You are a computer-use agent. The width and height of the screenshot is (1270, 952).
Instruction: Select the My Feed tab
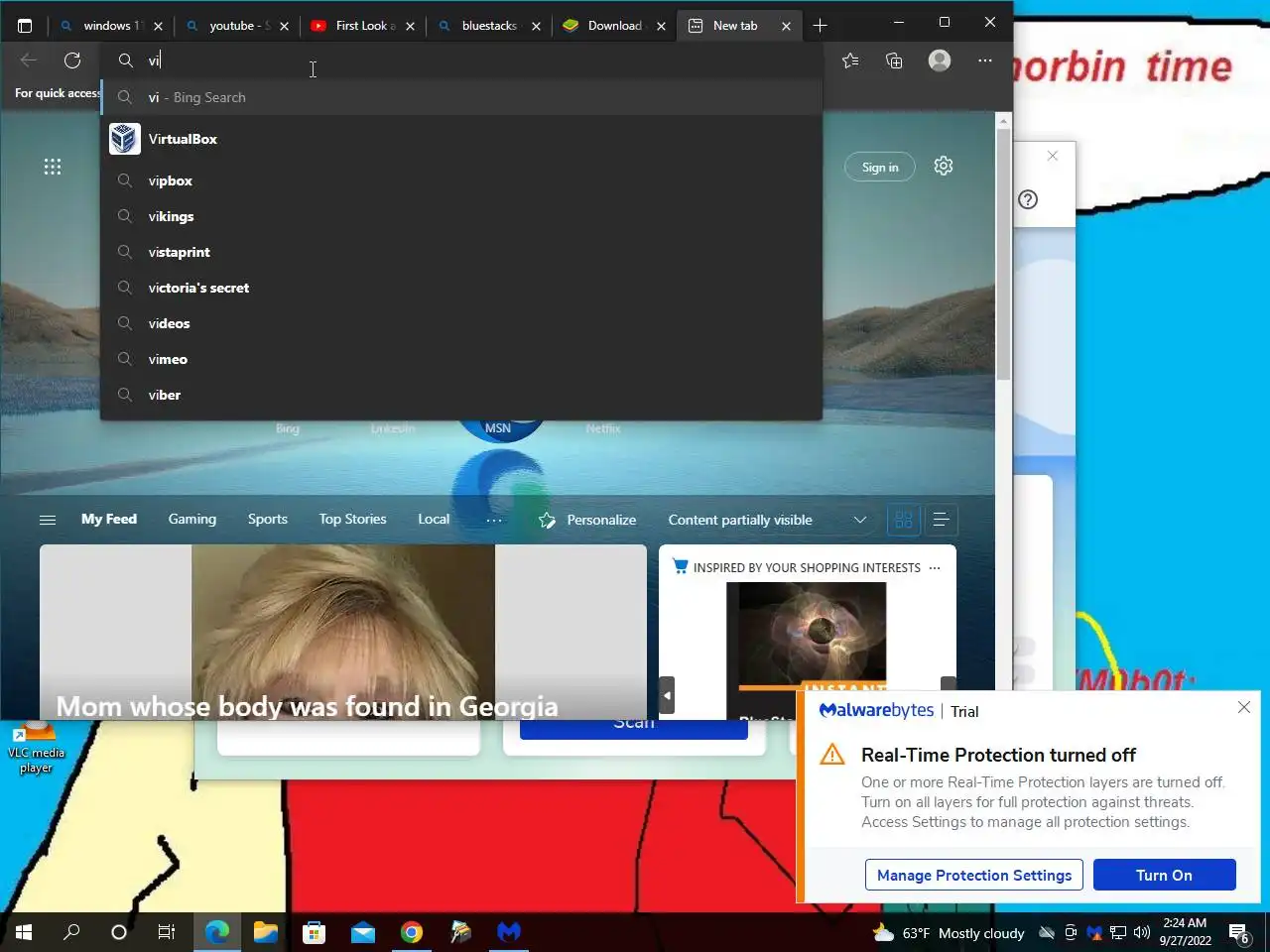(x=109, y=519)
